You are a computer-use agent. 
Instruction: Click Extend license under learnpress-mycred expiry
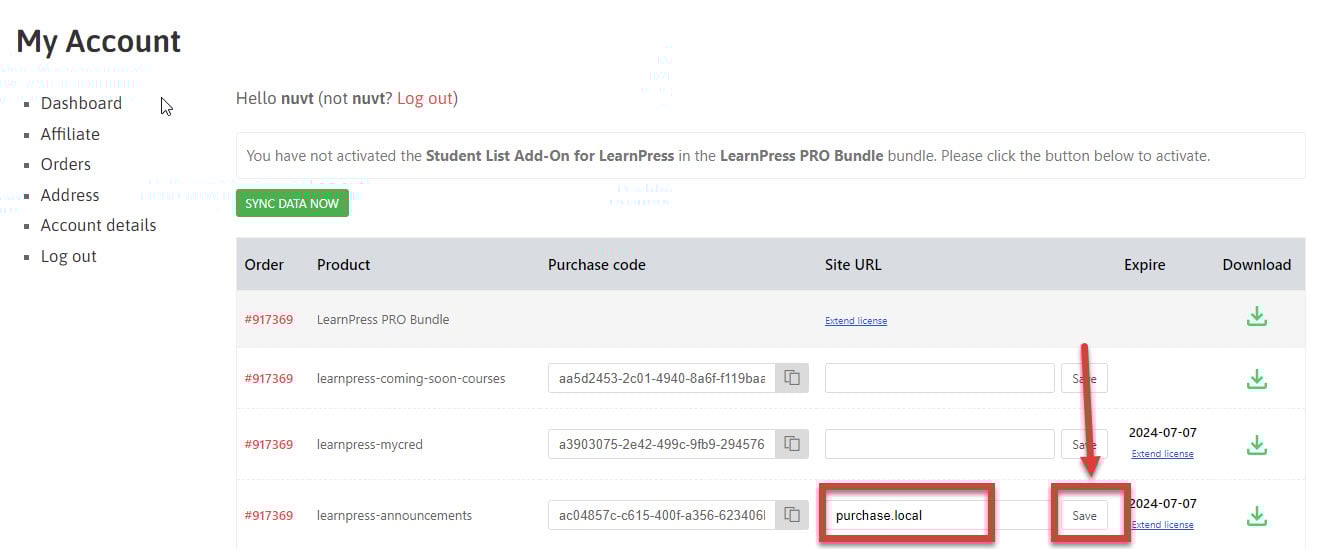(1162, 454)
